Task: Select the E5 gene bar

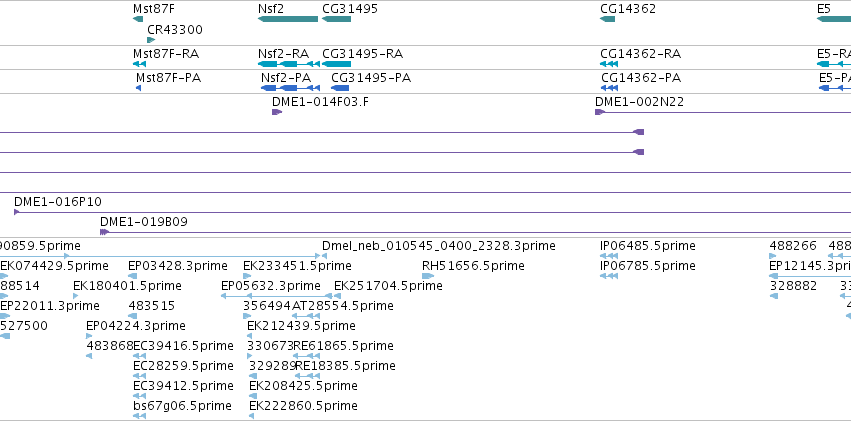Action: [x=834, y=19]
